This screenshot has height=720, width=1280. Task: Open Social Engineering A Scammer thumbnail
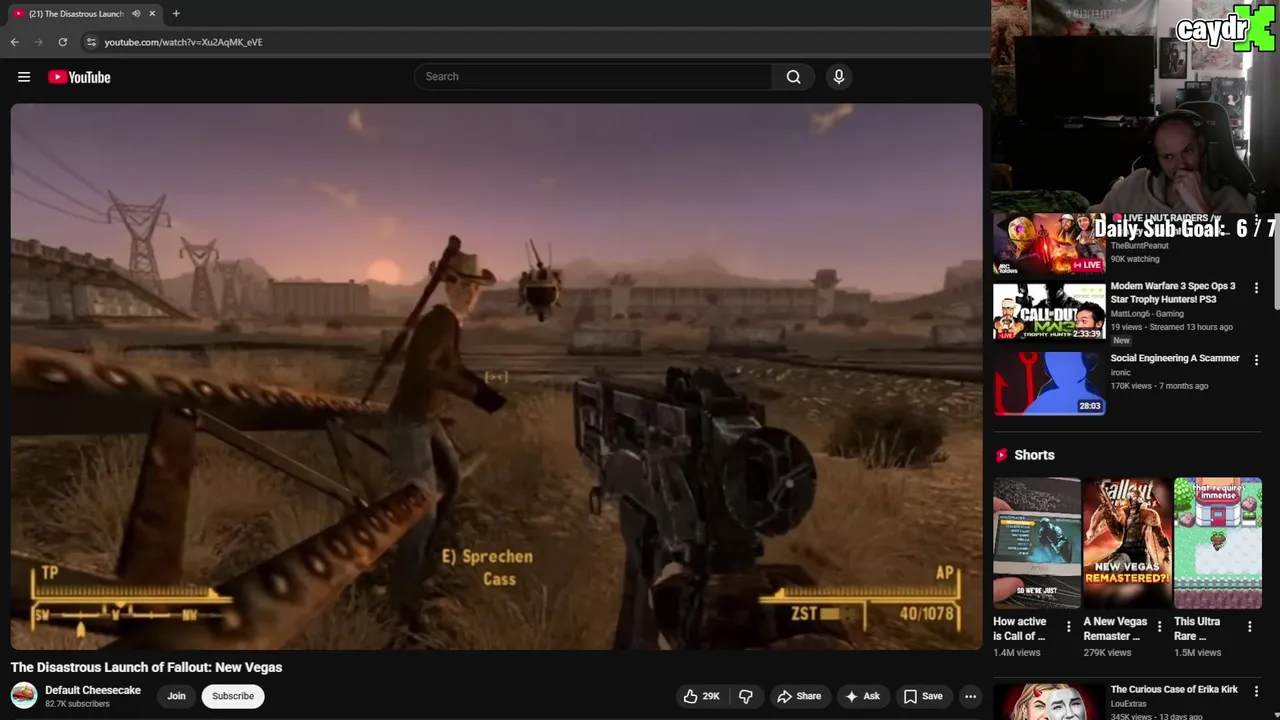point(1049,383)
